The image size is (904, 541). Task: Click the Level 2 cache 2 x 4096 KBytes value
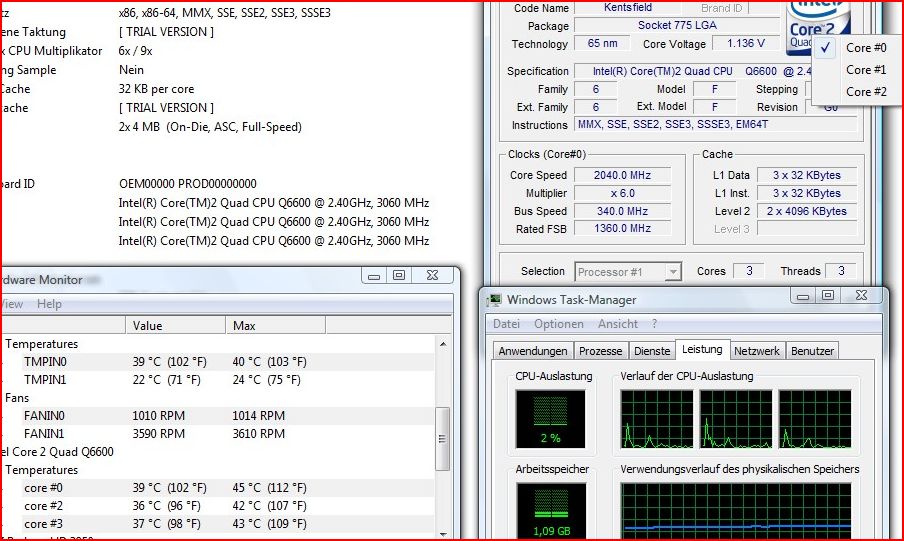807,211
